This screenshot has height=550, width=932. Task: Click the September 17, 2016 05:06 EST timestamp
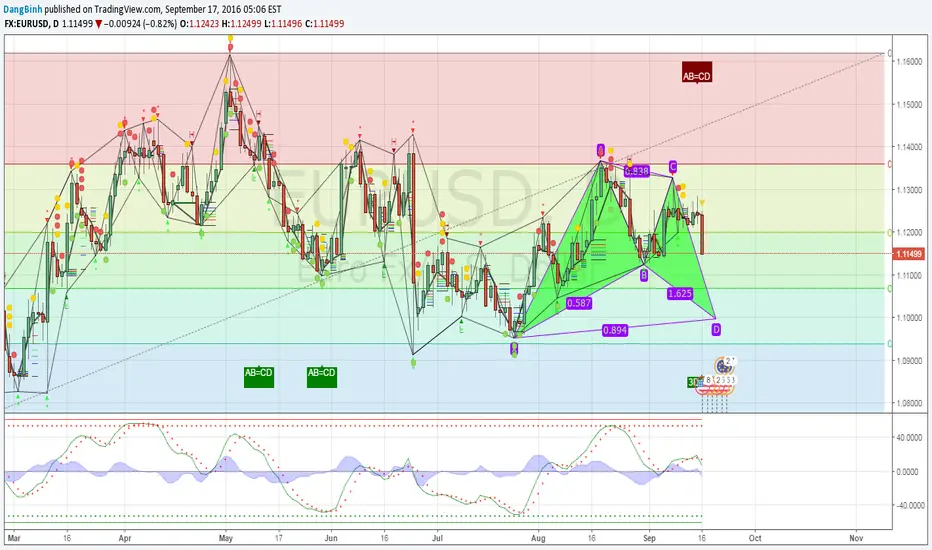(x=223, y=10)
